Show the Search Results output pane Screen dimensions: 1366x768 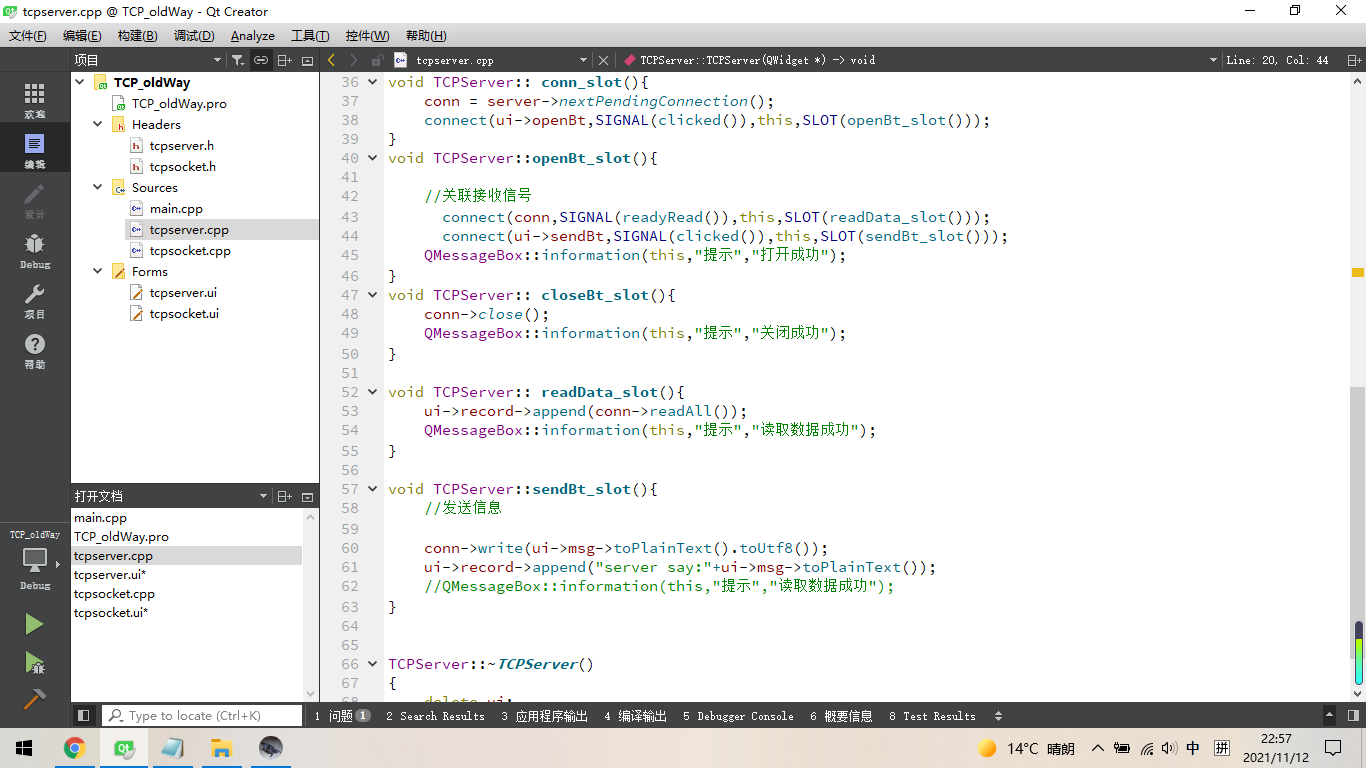435,716
